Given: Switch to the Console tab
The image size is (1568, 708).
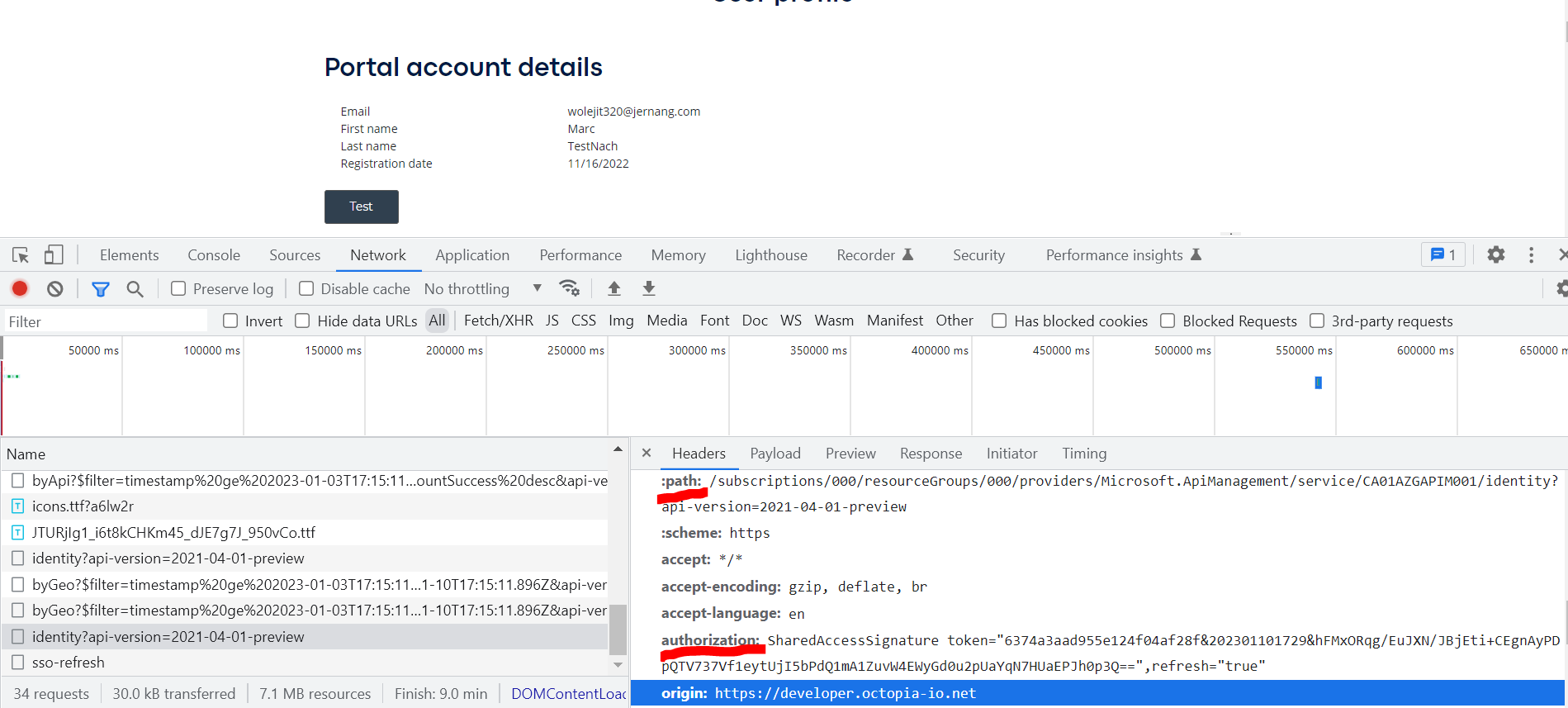Looking at the screenshot, I should point(214,255).
